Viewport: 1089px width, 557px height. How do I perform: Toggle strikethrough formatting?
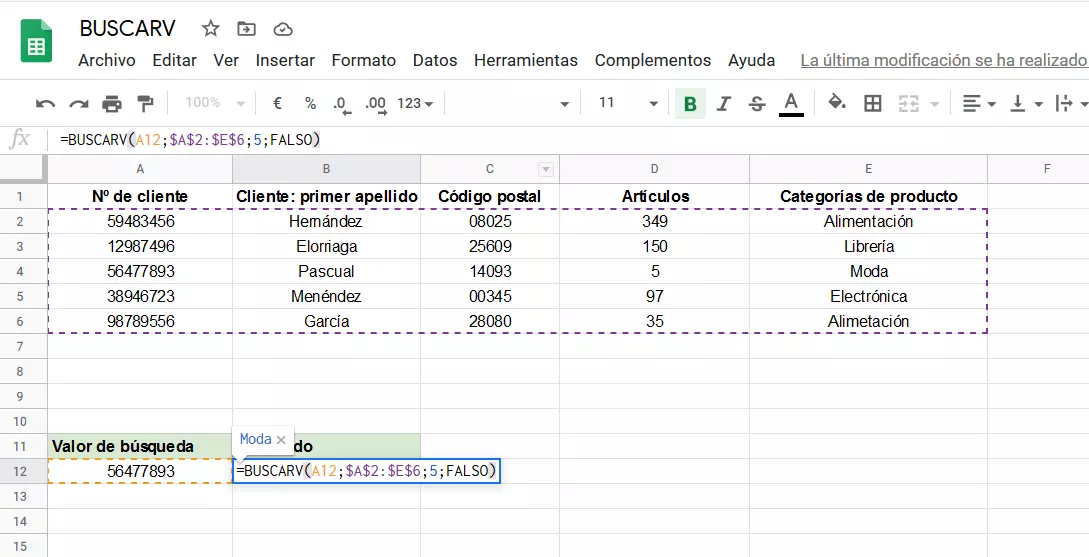tap(757, 103)
